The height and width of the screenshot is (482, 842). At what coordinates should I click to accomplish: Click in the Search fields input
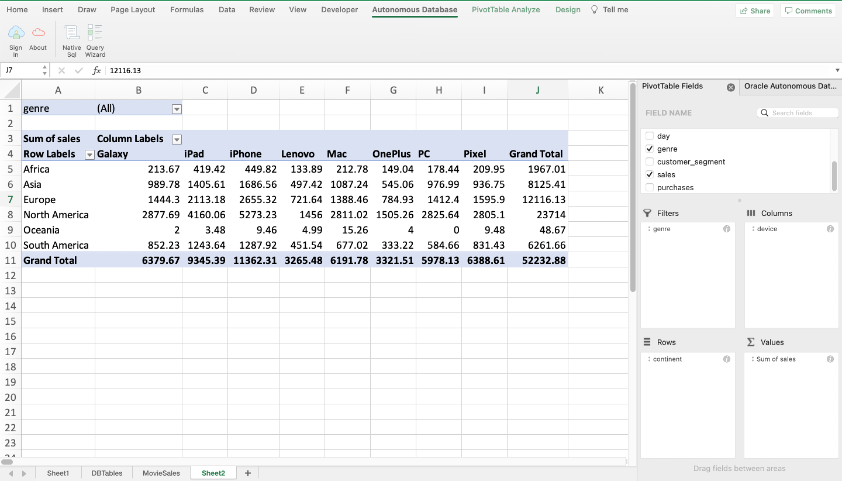[797, 113]
